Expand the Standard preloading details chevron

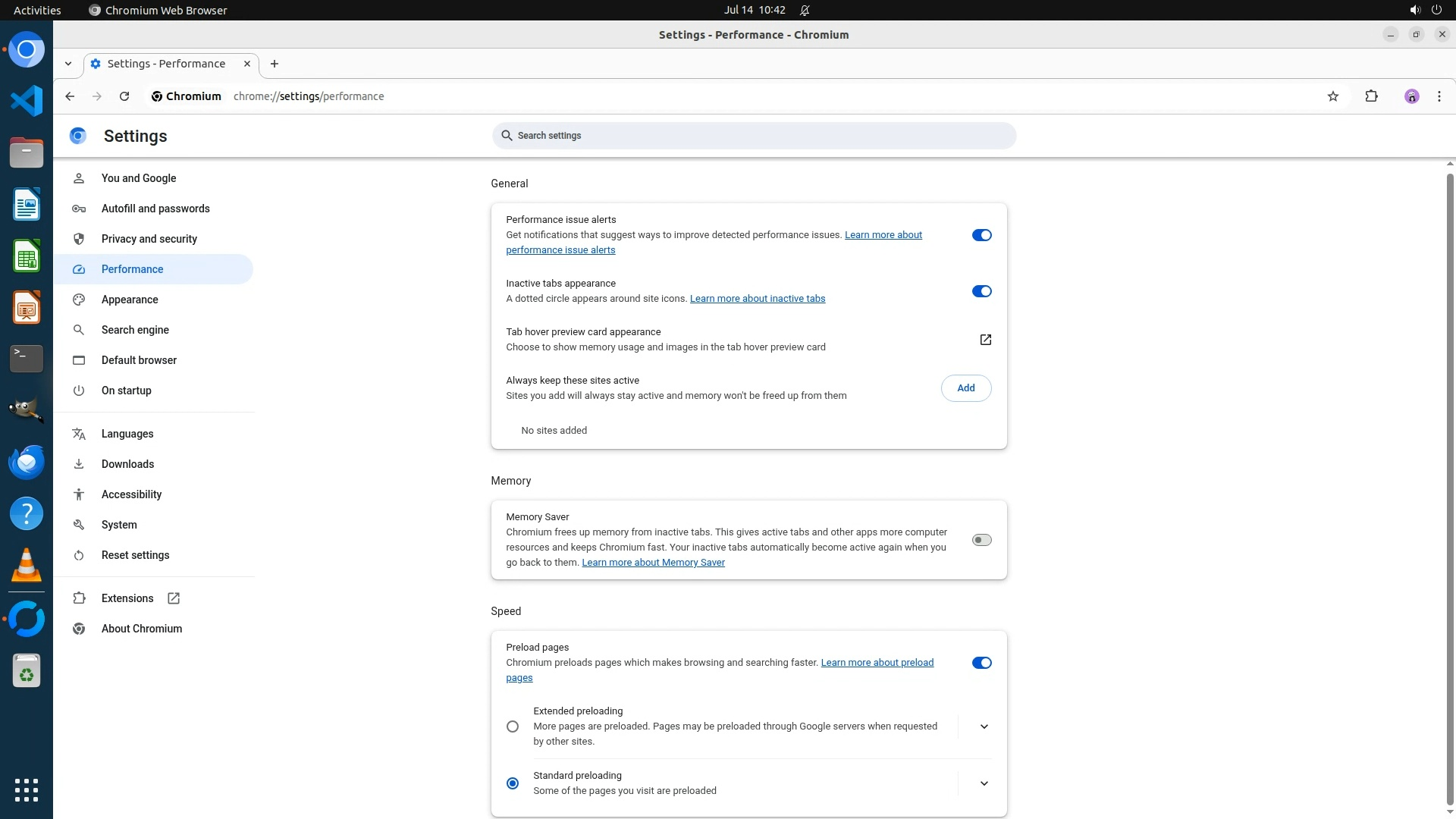click(x=984, y=783)
